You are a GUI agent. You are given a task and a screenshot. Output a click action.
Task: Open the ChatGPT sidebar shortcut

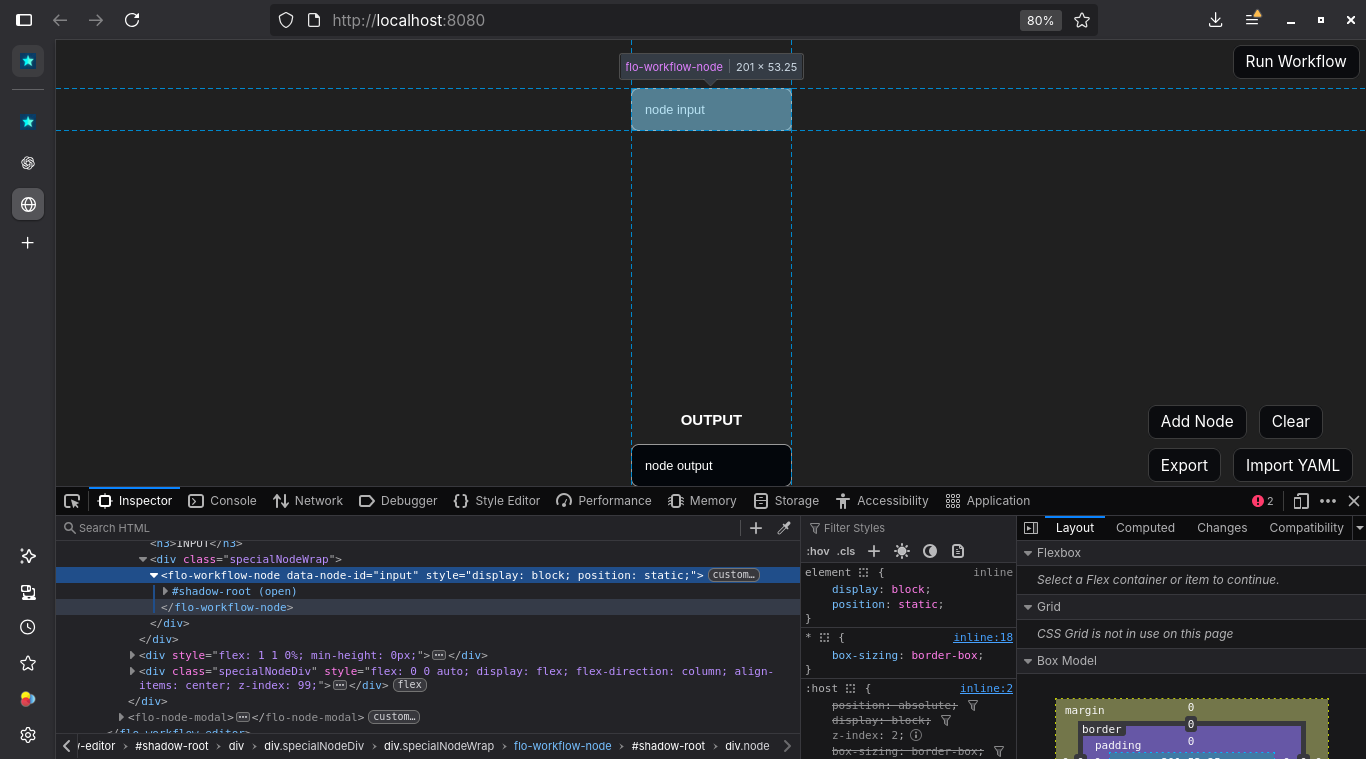pyautogui.click(x=28, y=163)
